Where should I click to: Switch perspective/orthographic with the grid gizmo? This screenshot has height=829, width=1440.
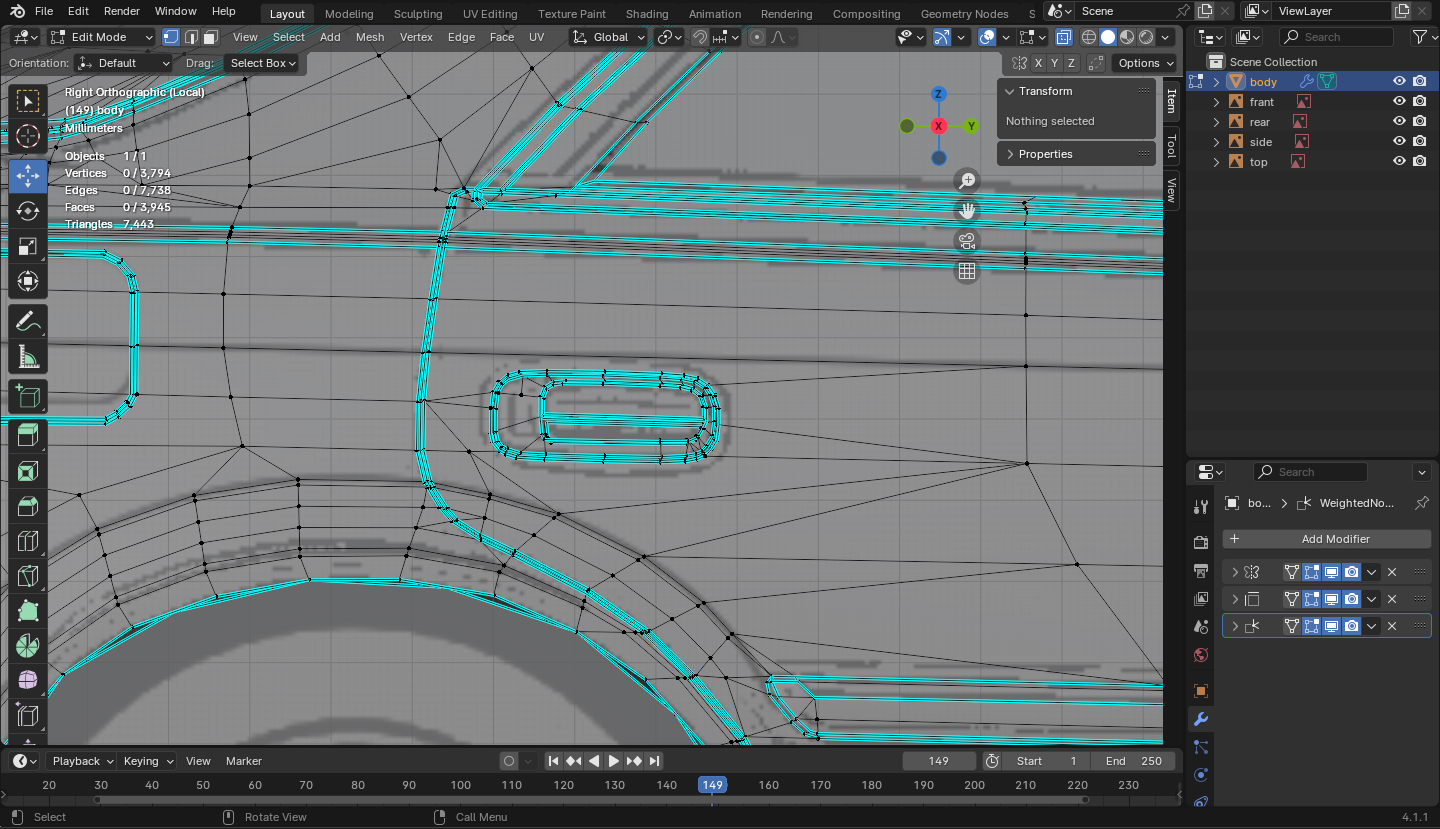(967, 271)
